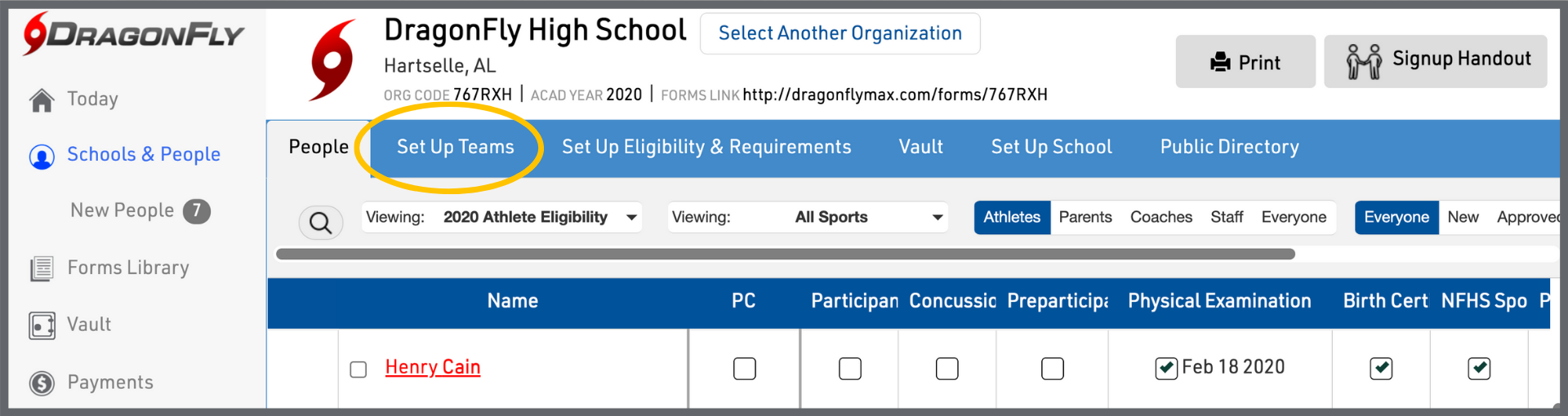Click the magnifying glass search icon
Screen dimensions: 1568x416
(x=320, y=222)
